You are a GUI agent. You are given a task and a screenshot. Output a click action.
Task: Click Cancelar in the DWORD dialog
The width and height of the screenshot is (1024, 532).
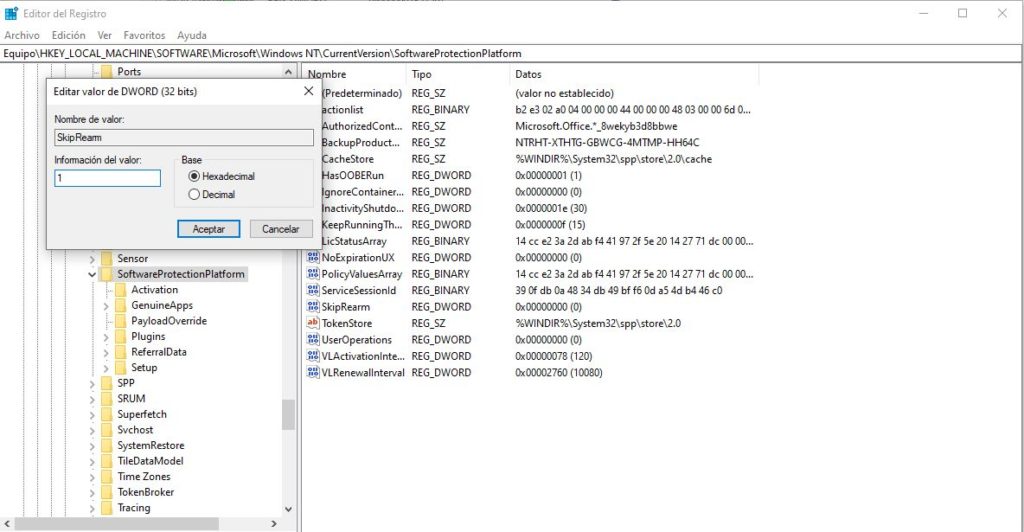point(281,229)
